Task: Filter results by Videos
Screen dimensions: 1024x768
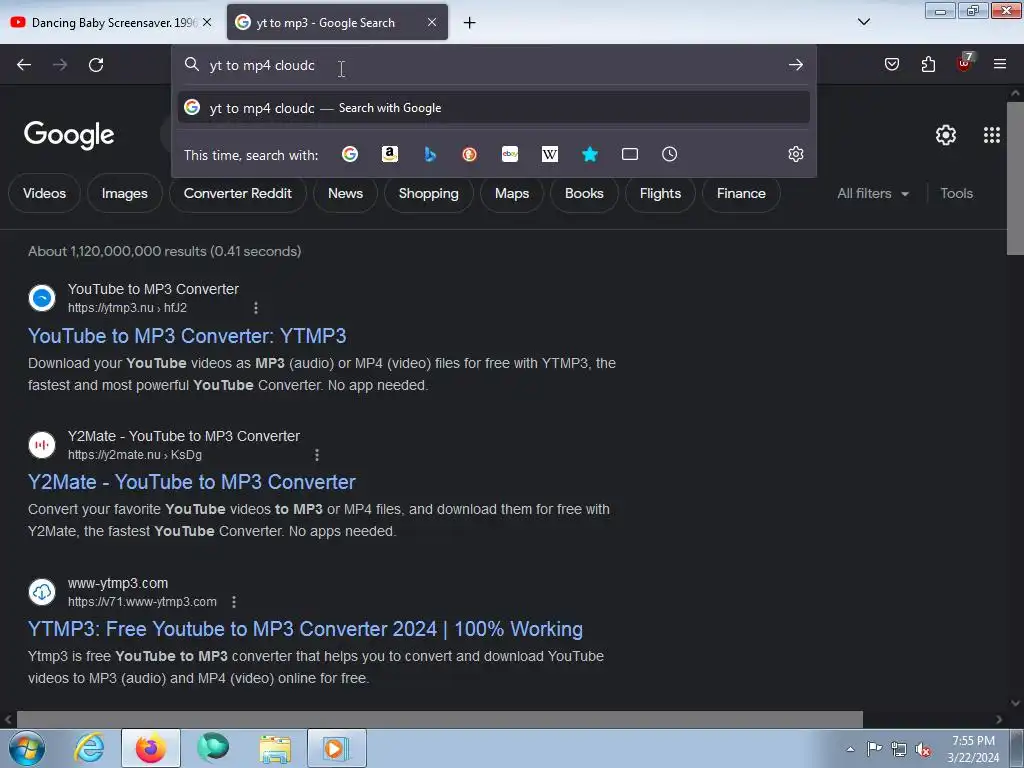Action: click(44, 193)
